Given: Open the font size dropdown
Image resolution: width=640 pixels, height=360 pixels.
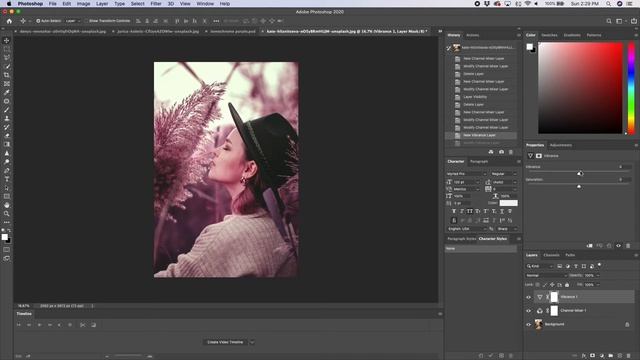Looking at the screenshot, I should pyautogui.click(x=467, y=182).
